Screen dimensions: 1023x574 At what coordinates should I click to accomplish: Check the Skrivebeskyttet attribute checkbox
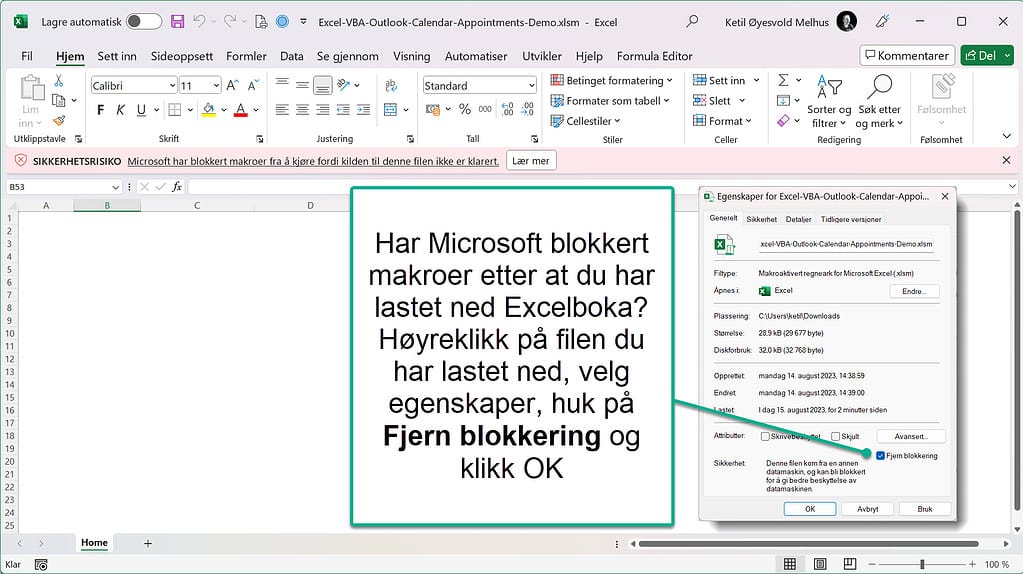coord(765,436)
